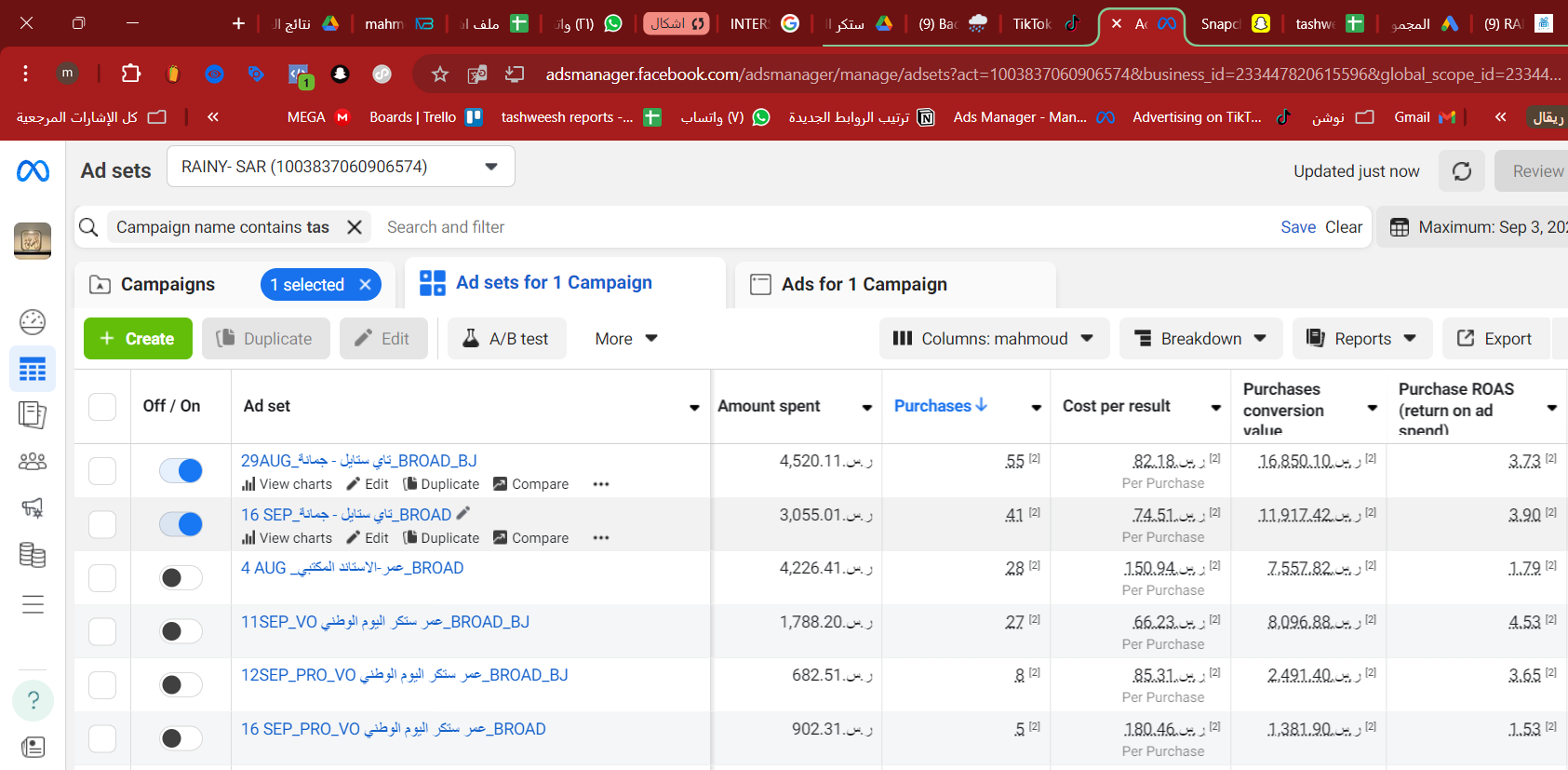Open the Columns: mahmoud dropdown
Image resolution: width=1568 pixels, height=770 pixels.
[x=994, y=339]
